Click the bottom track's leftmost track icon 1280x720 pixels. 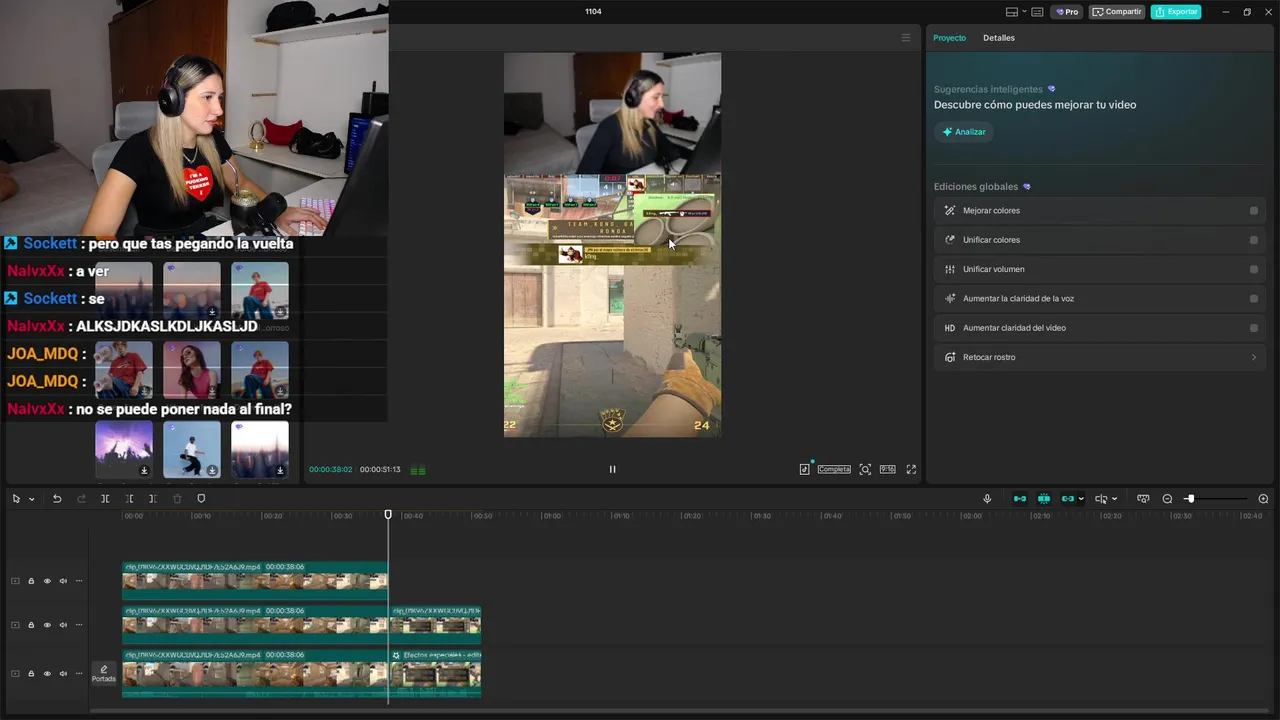(x=15, y=673)
